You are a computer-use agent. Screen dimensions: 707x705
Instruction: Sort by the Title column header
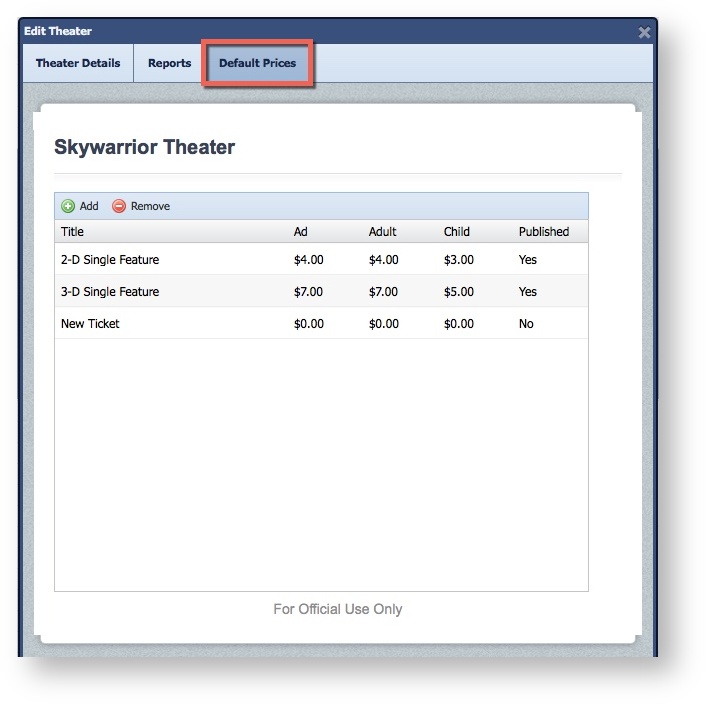[x=73, y=232]
